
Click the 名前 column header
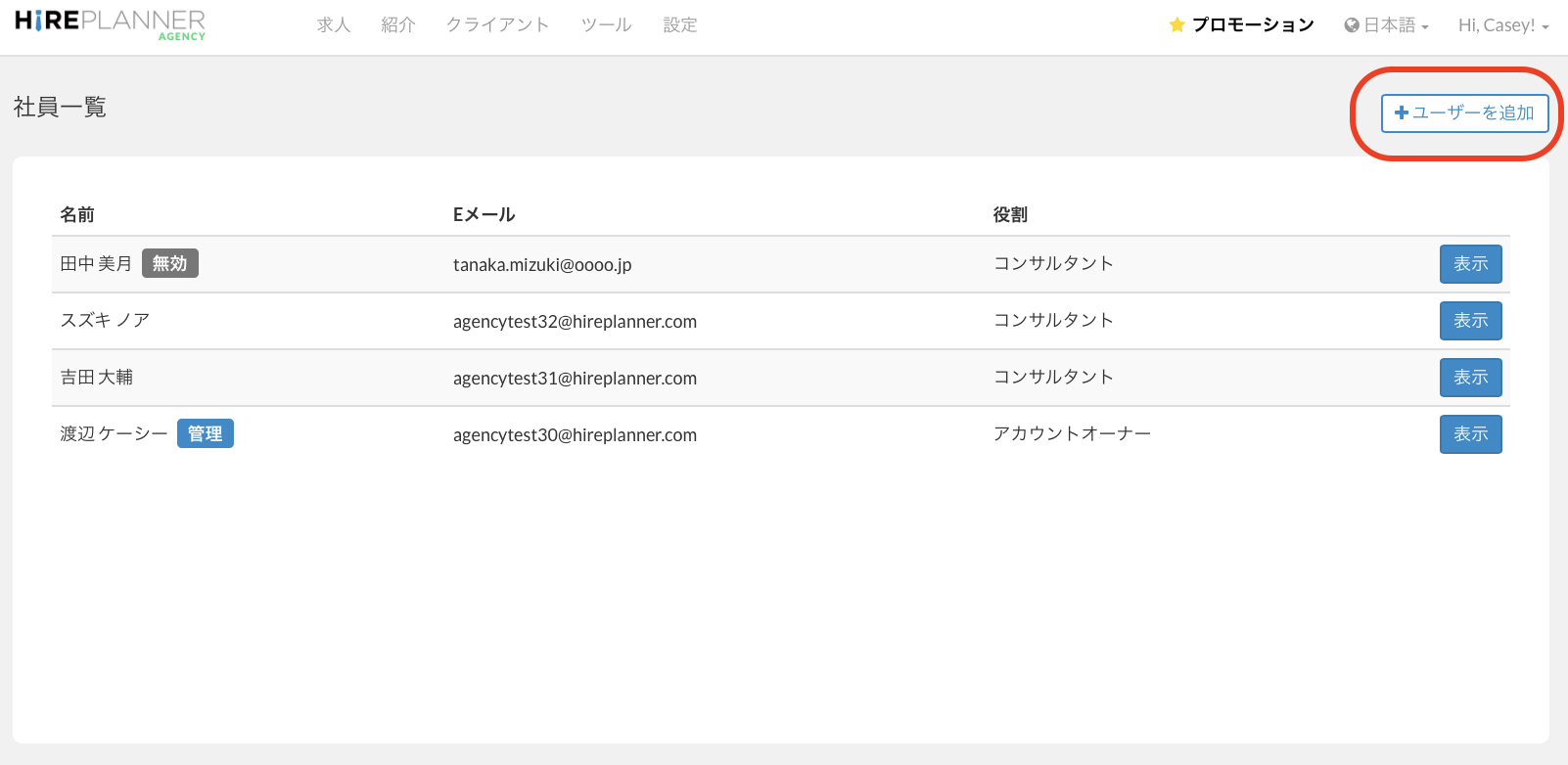point(77,214)
